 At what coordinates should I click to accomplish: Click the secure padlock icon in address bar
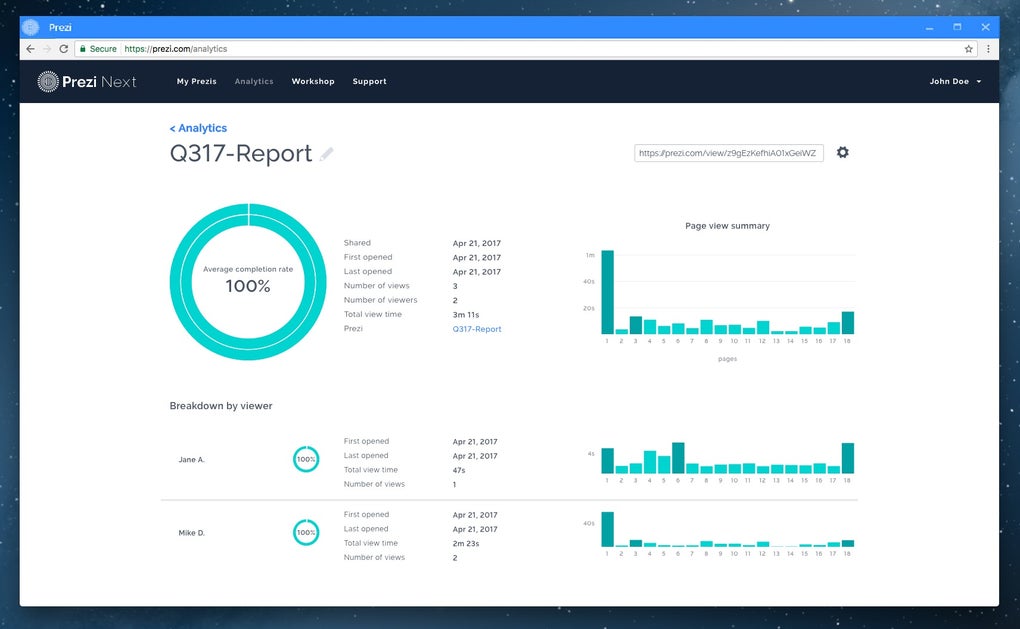tap(83, 49)
